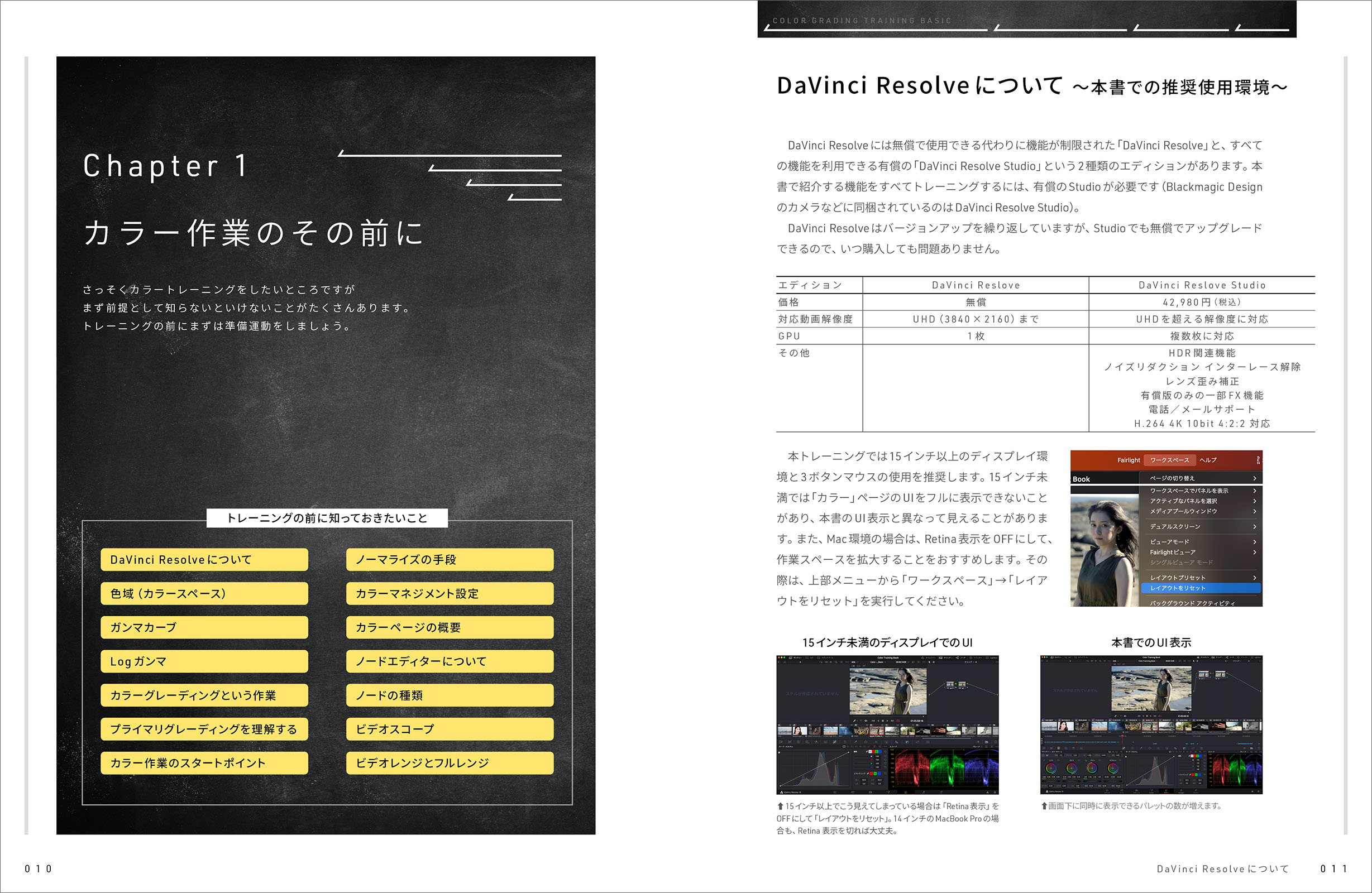1372x893 pixels.
Task: Select 'カラーページの概要' topic button
Action: pos(450,627)
